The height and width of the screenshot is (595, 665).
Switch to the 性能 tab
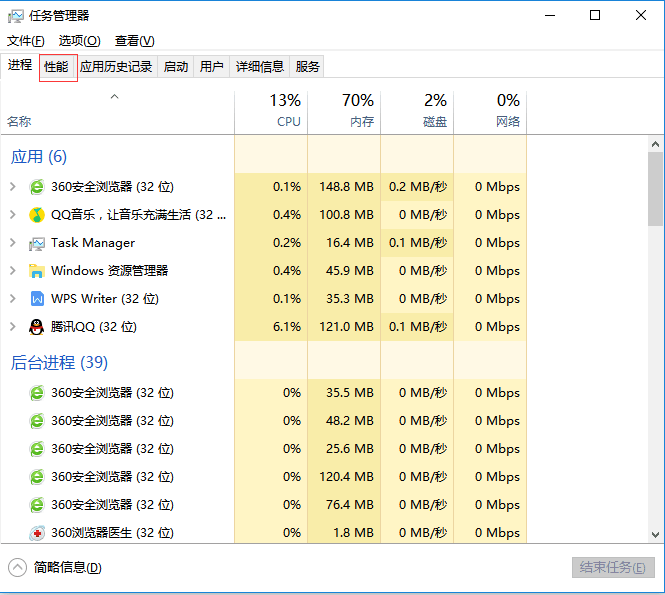tap(56, 67)
